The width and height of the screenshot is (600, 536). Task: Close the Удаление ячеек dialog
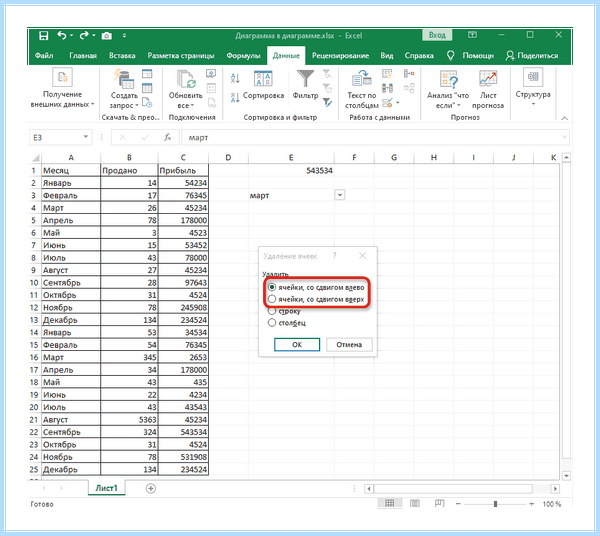362,256
